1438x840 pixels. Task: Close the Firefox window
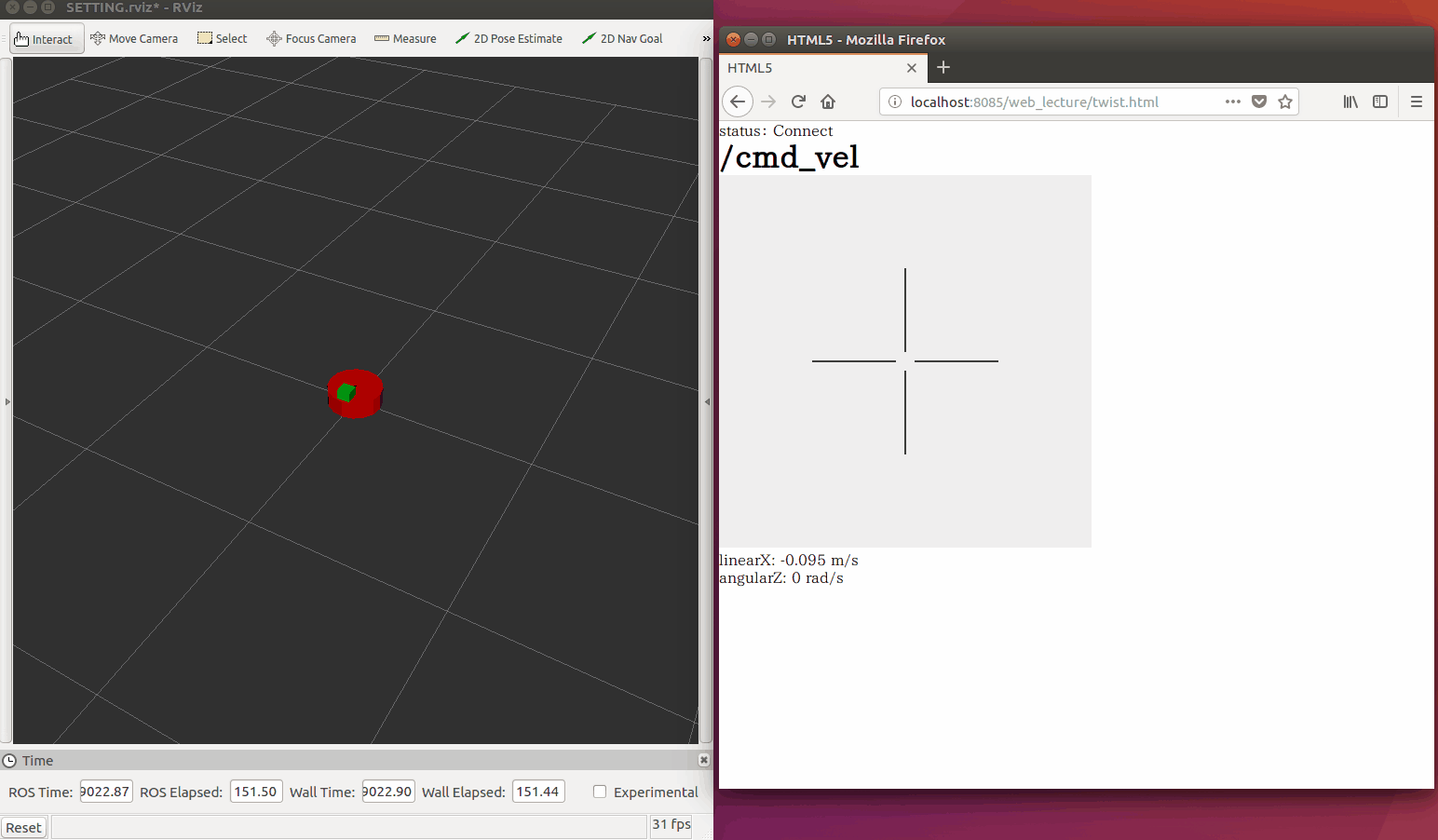click(x=733, y=39)
